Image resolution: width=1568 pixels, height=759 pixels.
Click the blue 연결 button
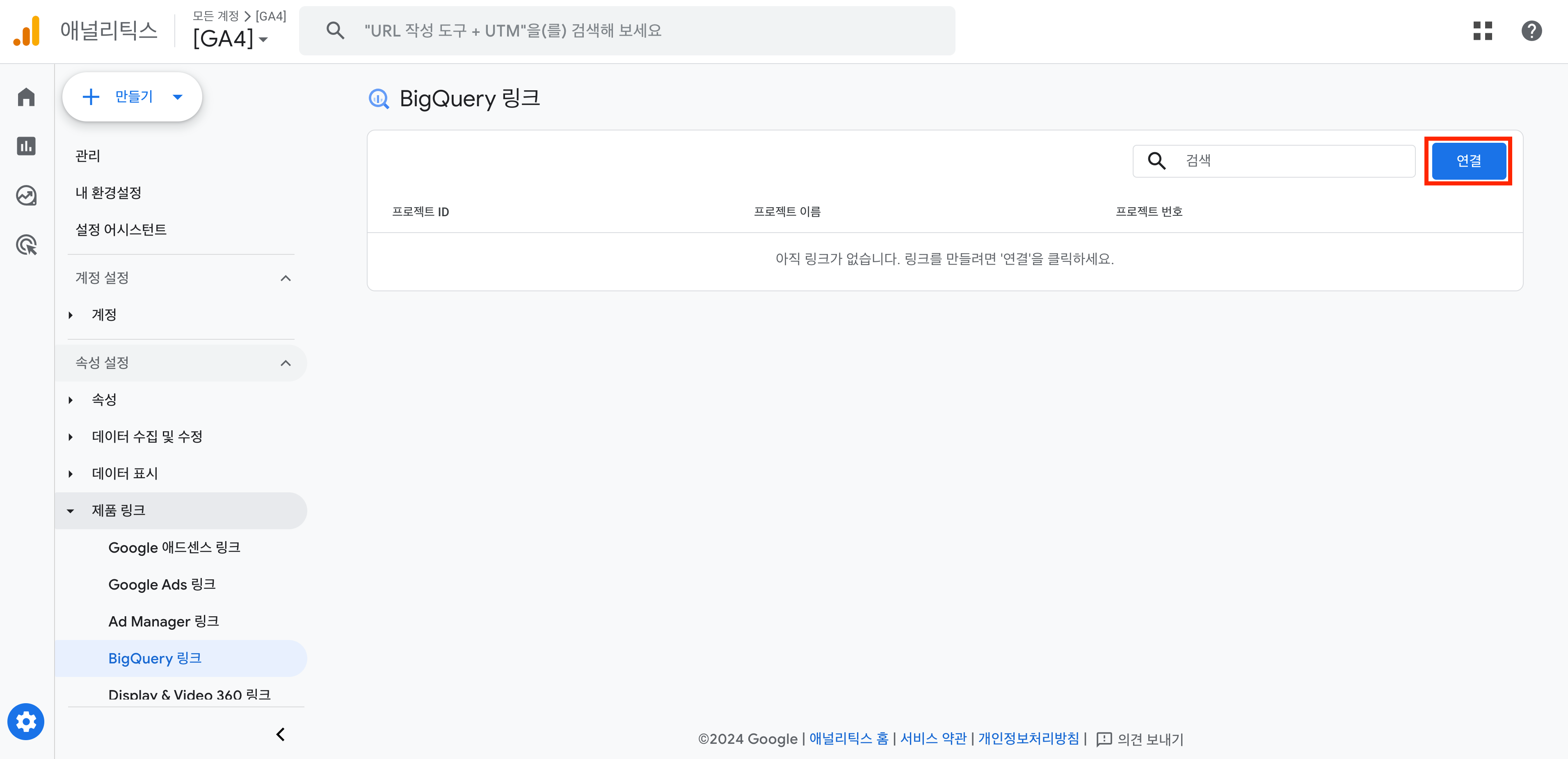click(x=1468, y=161)
